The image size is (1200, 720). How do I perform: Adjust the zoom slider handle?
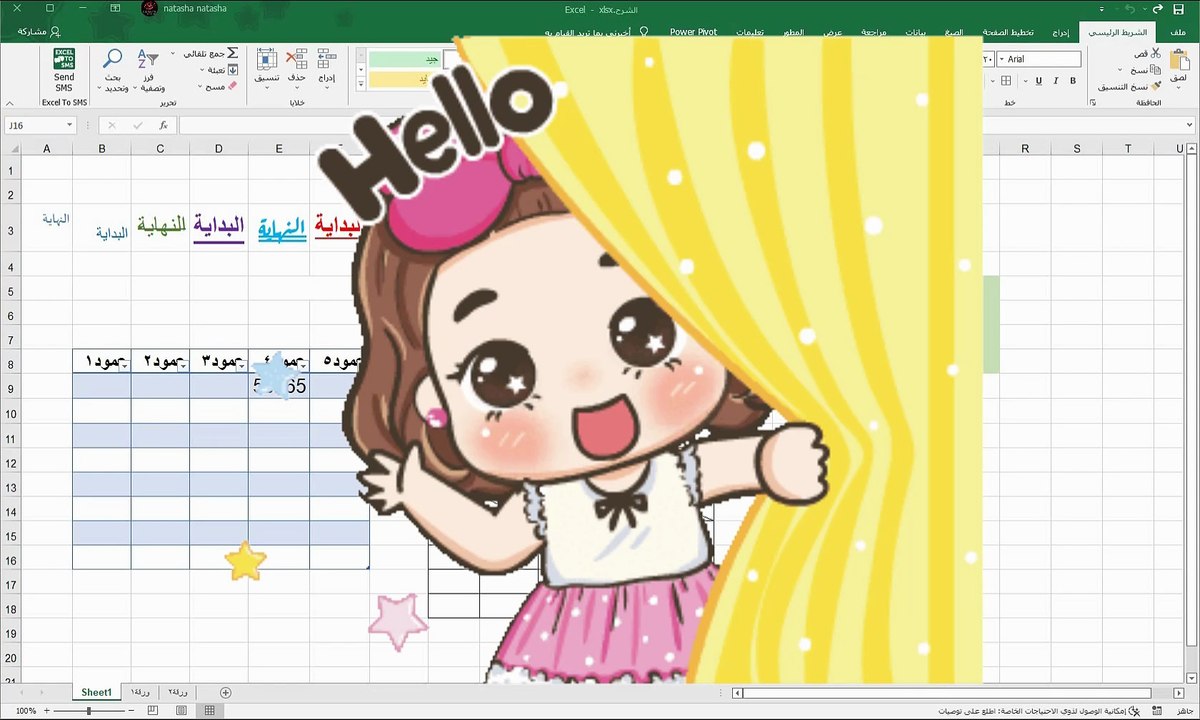coord(89,711)
